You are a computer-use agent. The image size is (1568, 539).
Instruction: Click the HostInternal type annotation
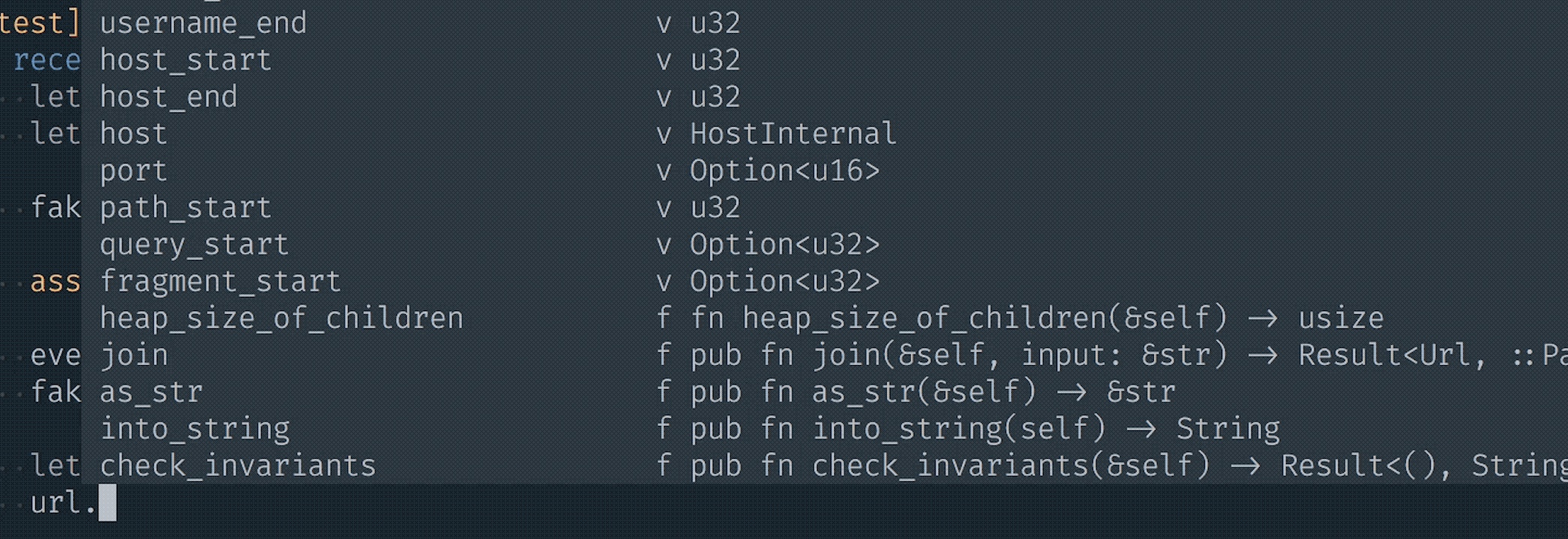(x=793, y=133)
